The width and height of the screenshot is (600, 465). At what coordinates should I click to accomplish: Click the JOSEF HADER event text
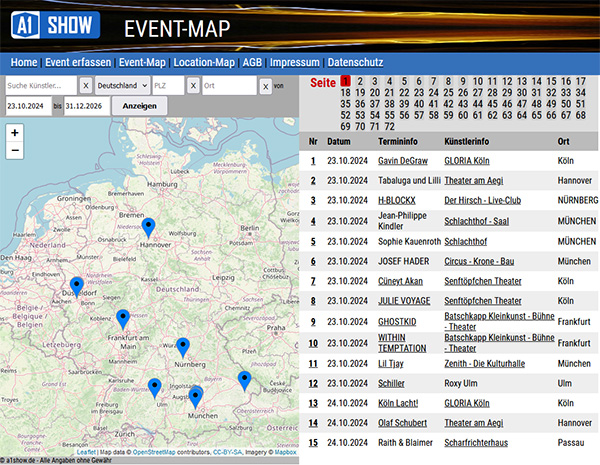click(403, 261)
